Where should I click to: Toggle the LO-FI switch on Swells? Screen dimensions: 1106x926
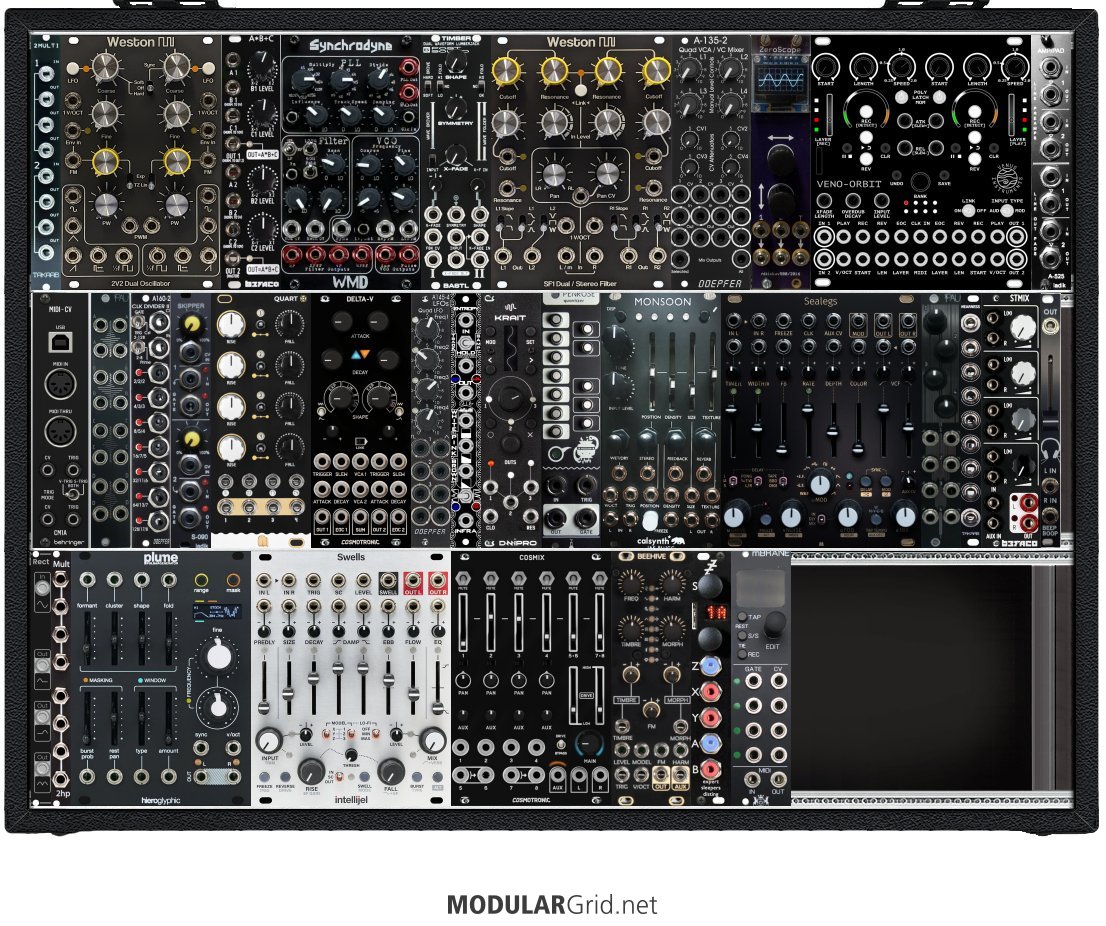[375, 734]
